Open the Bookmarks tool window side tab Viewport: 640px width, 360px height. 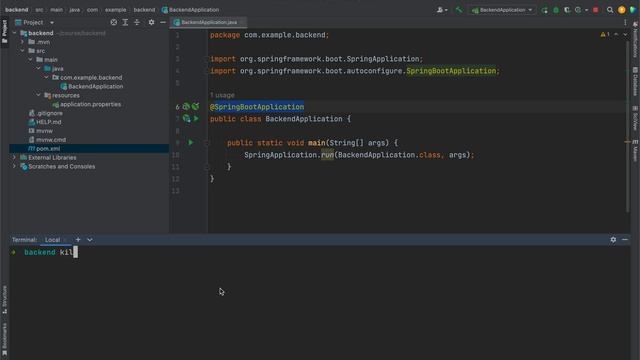[x=4, y=339]
